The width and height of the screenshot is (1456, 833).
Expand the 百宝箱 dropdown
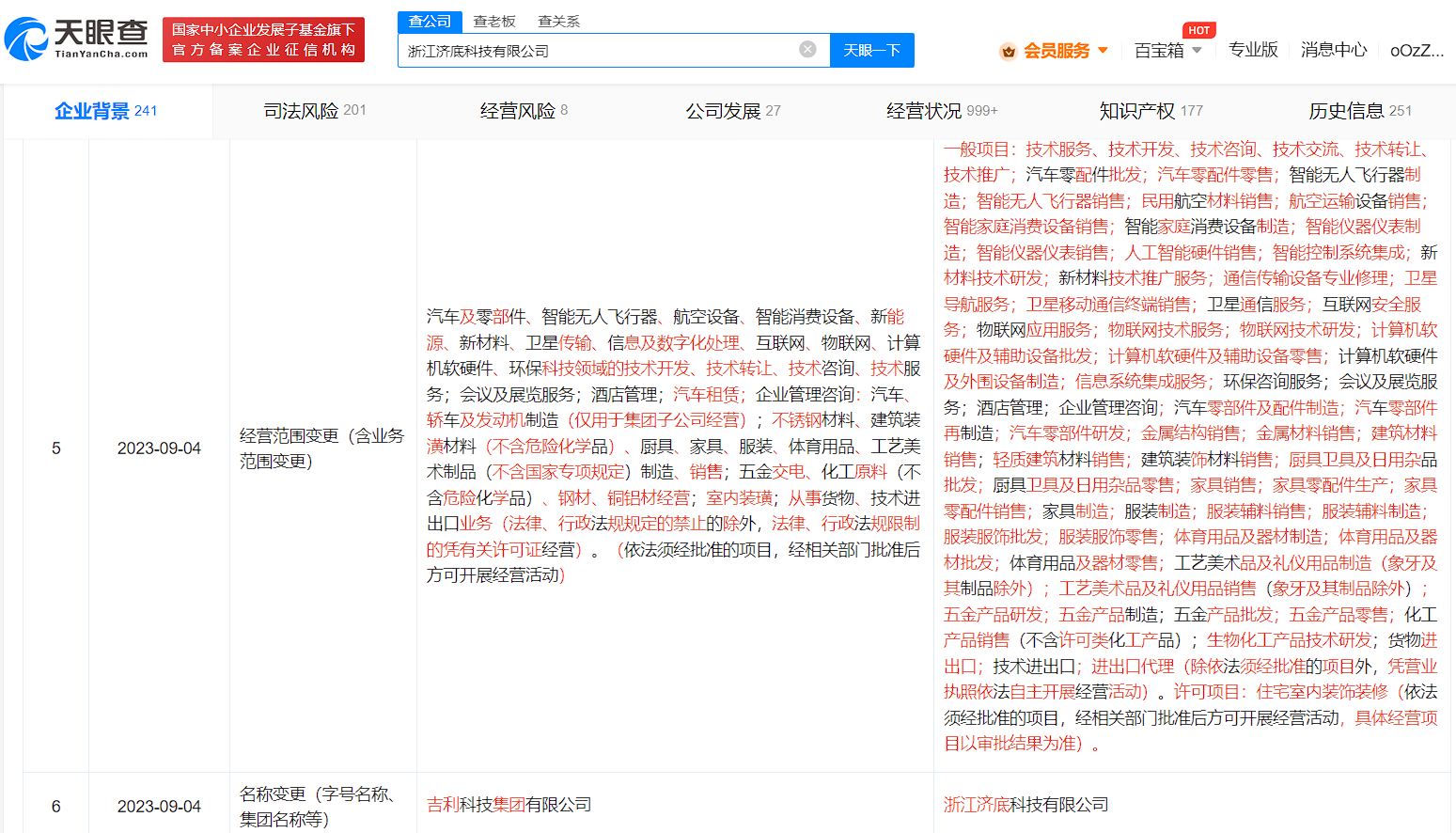coord(1197,51)
